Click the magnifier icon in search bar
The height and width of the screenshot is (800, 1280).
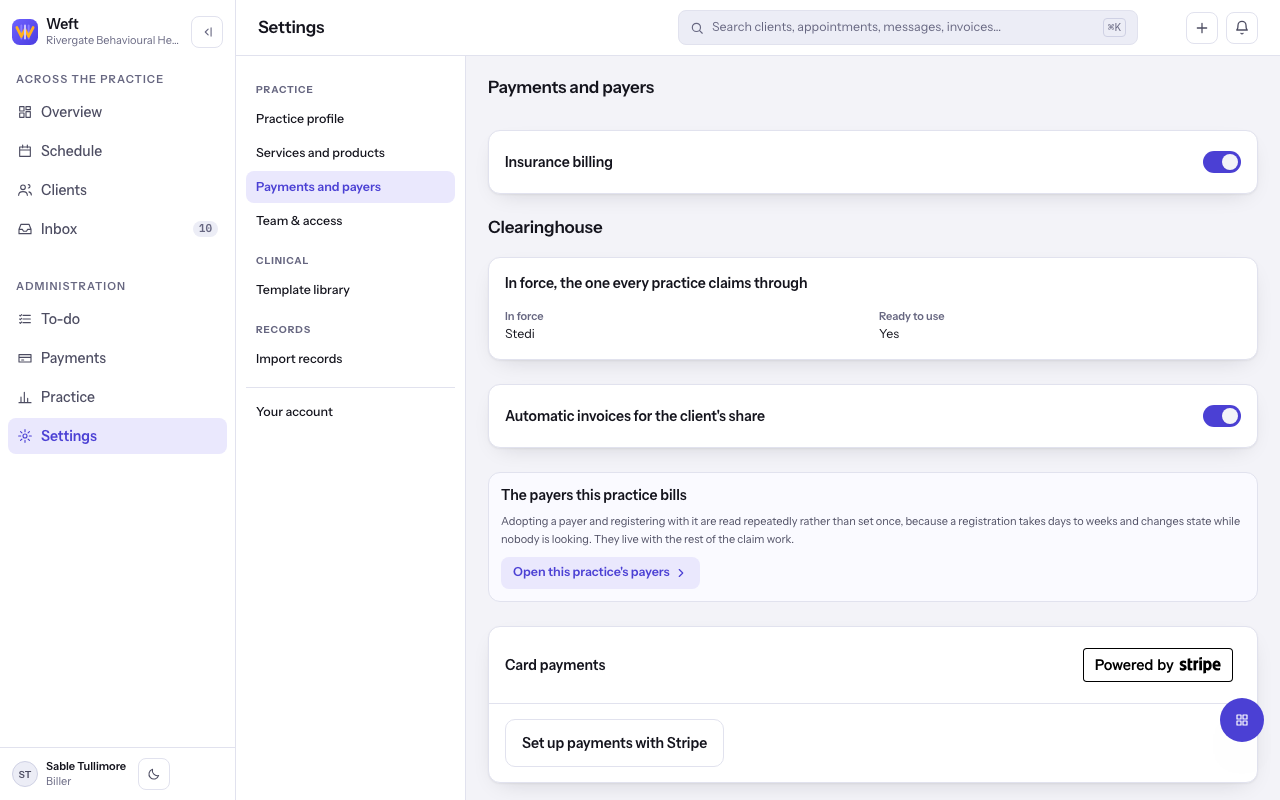pyautogui.click(x=697, y=28)
